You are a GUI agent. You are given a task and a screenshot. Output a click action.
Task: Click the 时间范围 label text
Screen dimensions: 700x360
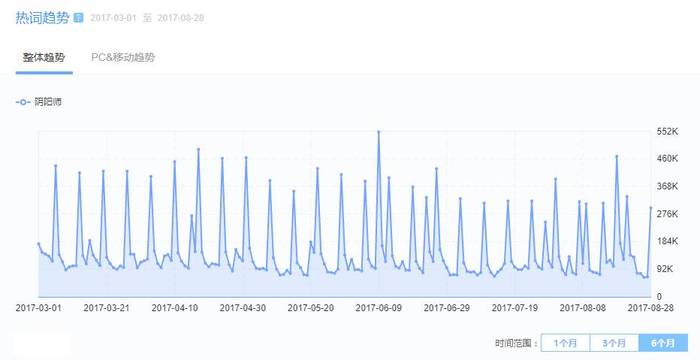[x=516, y=343]
